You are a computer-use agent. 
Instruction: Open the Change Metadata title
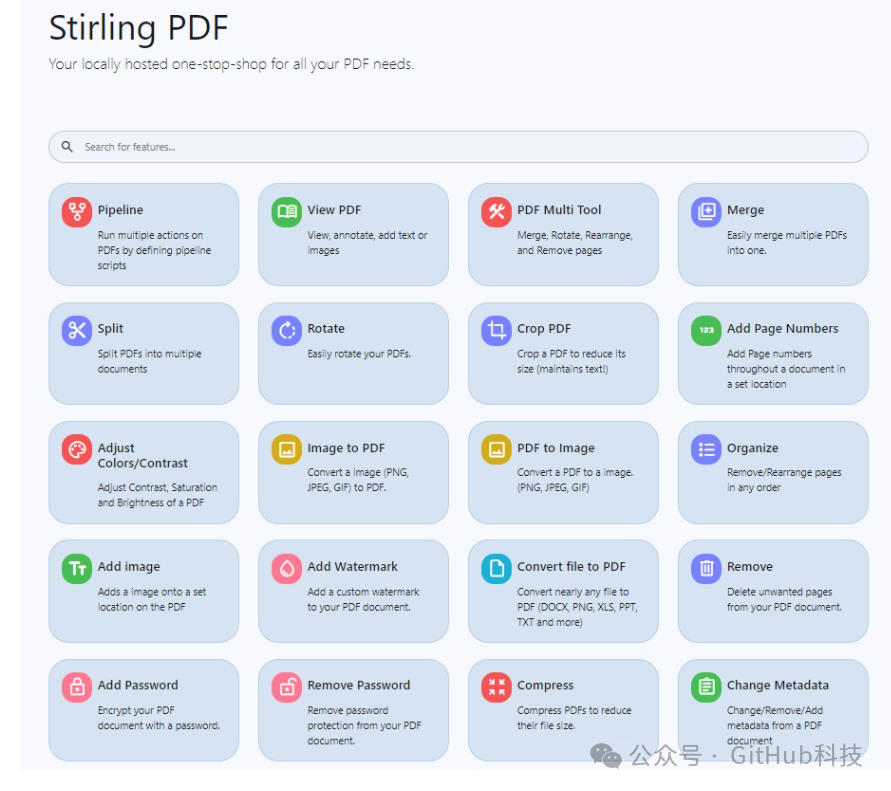tap(777, 685)
